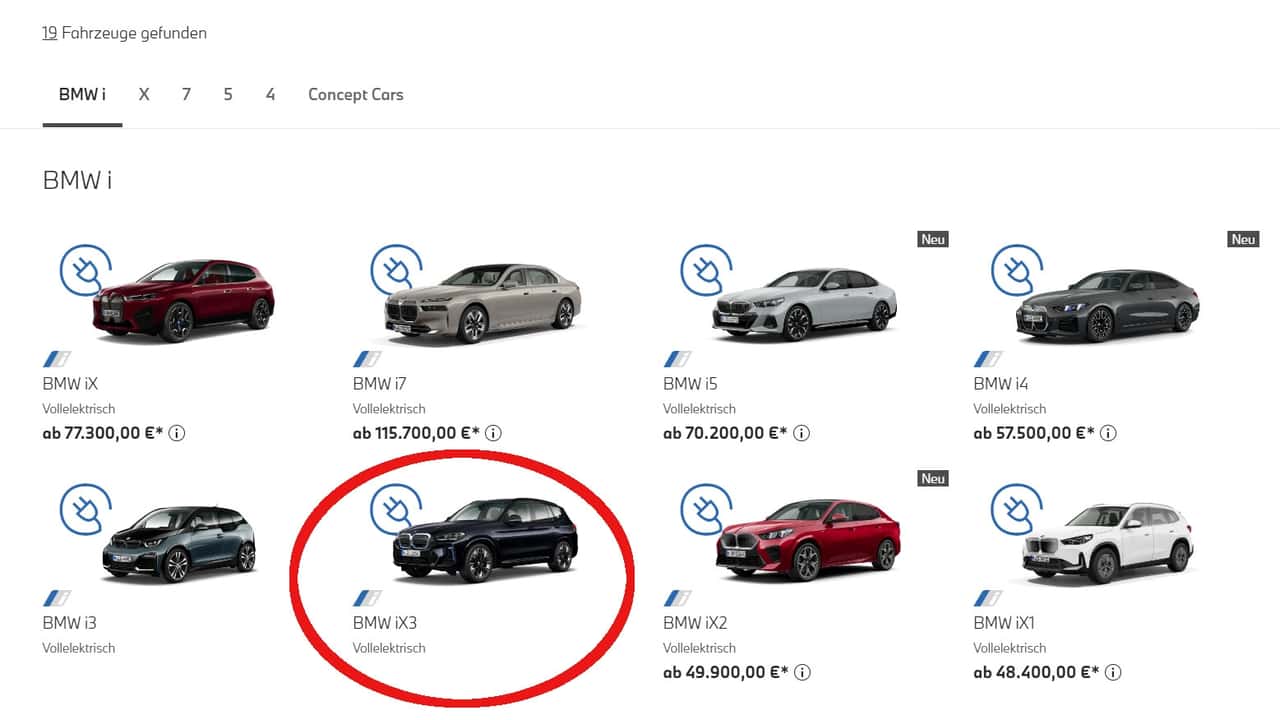The image size is (1280, 720).
Task: Open price info icon for BMW iX2
Action: click(802, 672)
